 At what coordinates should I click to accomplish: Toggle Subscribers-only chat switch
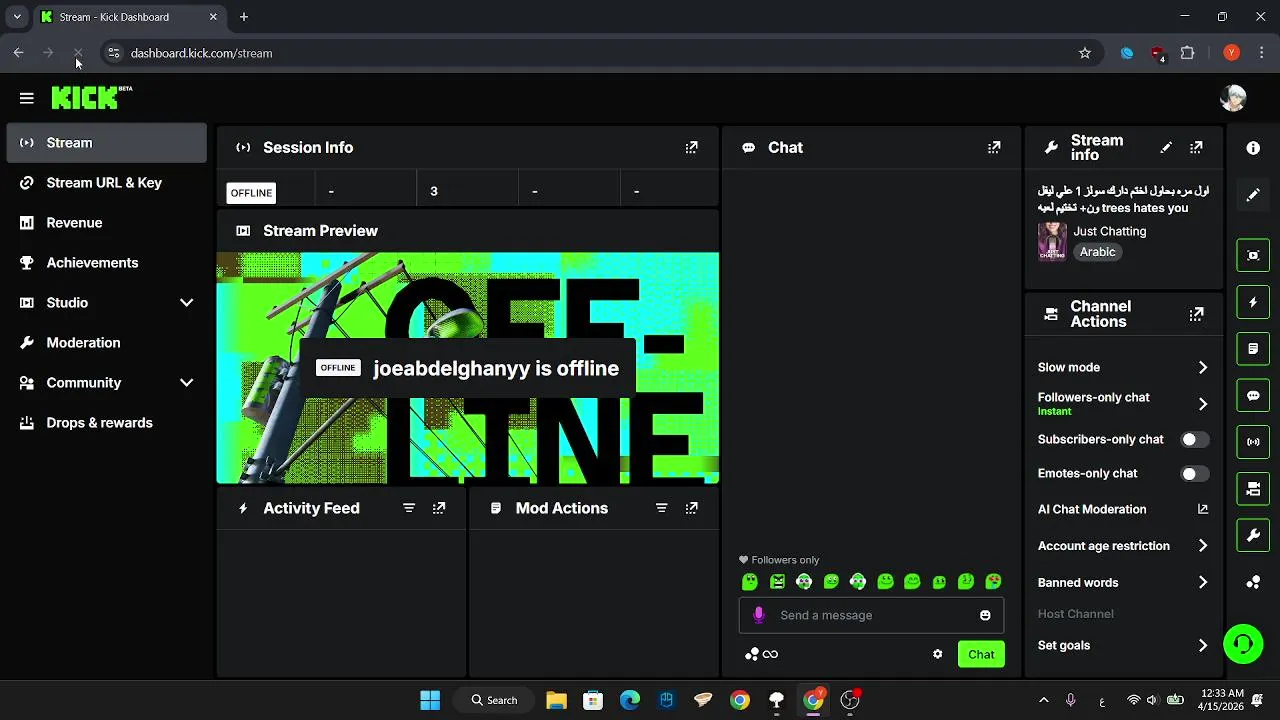click(1194, 439)
